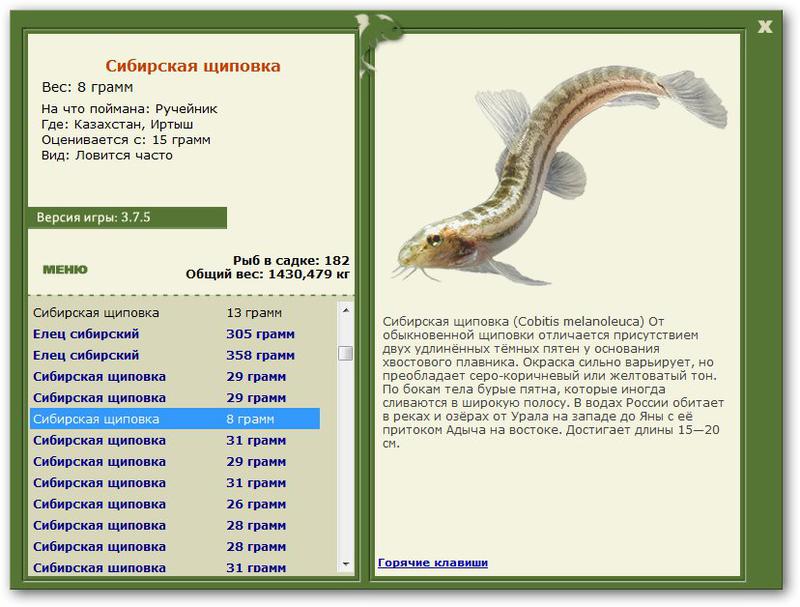Click the На что поймана: Ручейник line

point(129,109)
